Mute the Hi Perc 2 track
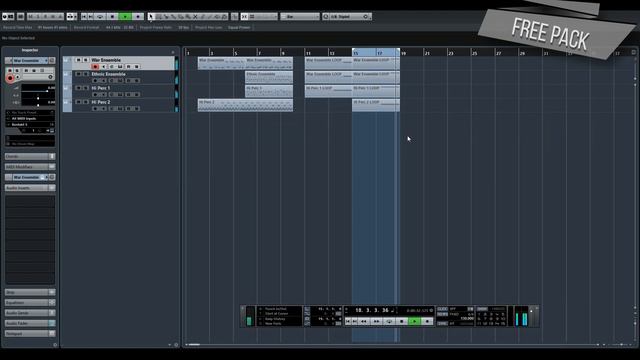The height and width of the screenshot is (360, 640). tap(78, 102)
